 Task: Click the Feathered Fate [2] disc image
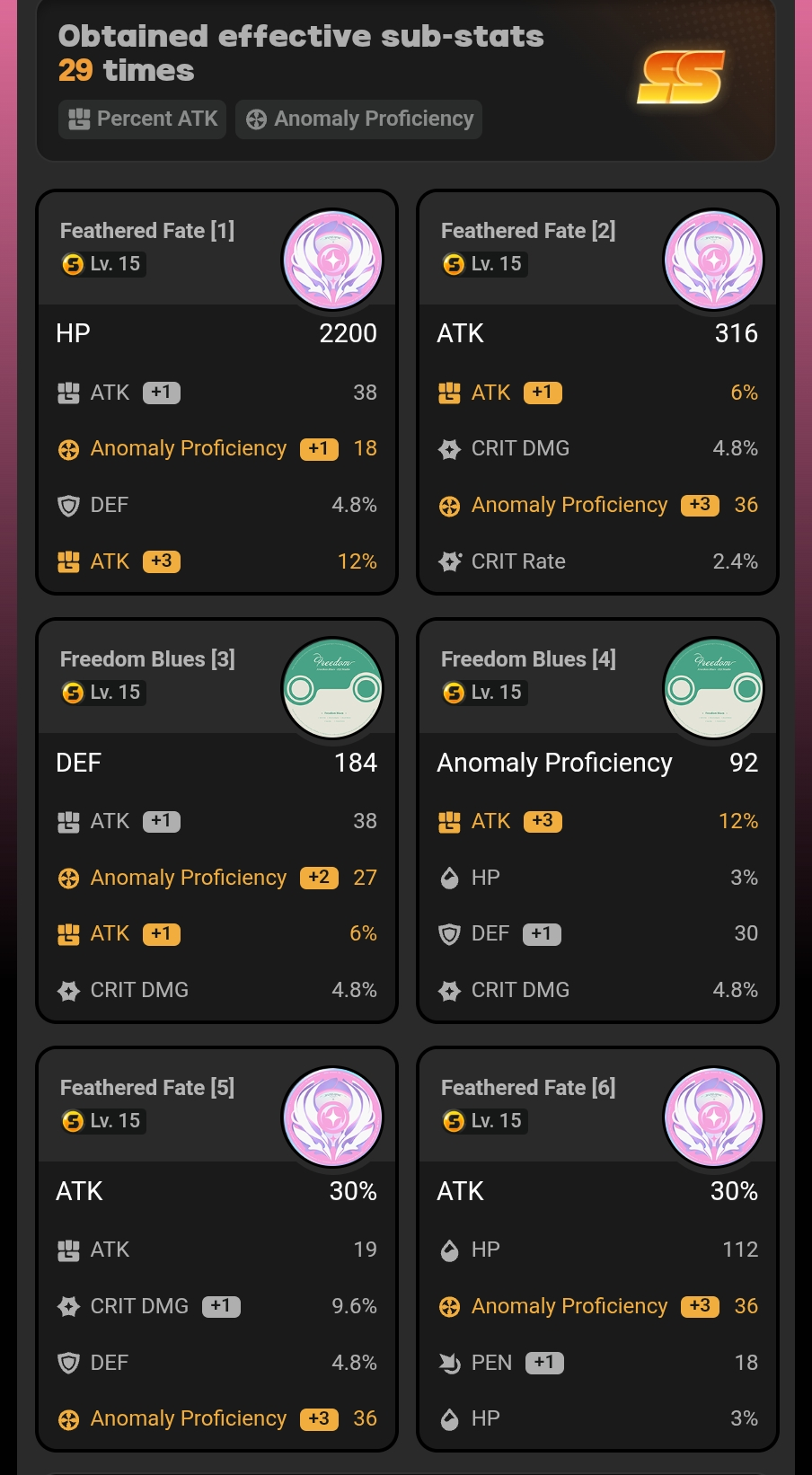point(713,261)
